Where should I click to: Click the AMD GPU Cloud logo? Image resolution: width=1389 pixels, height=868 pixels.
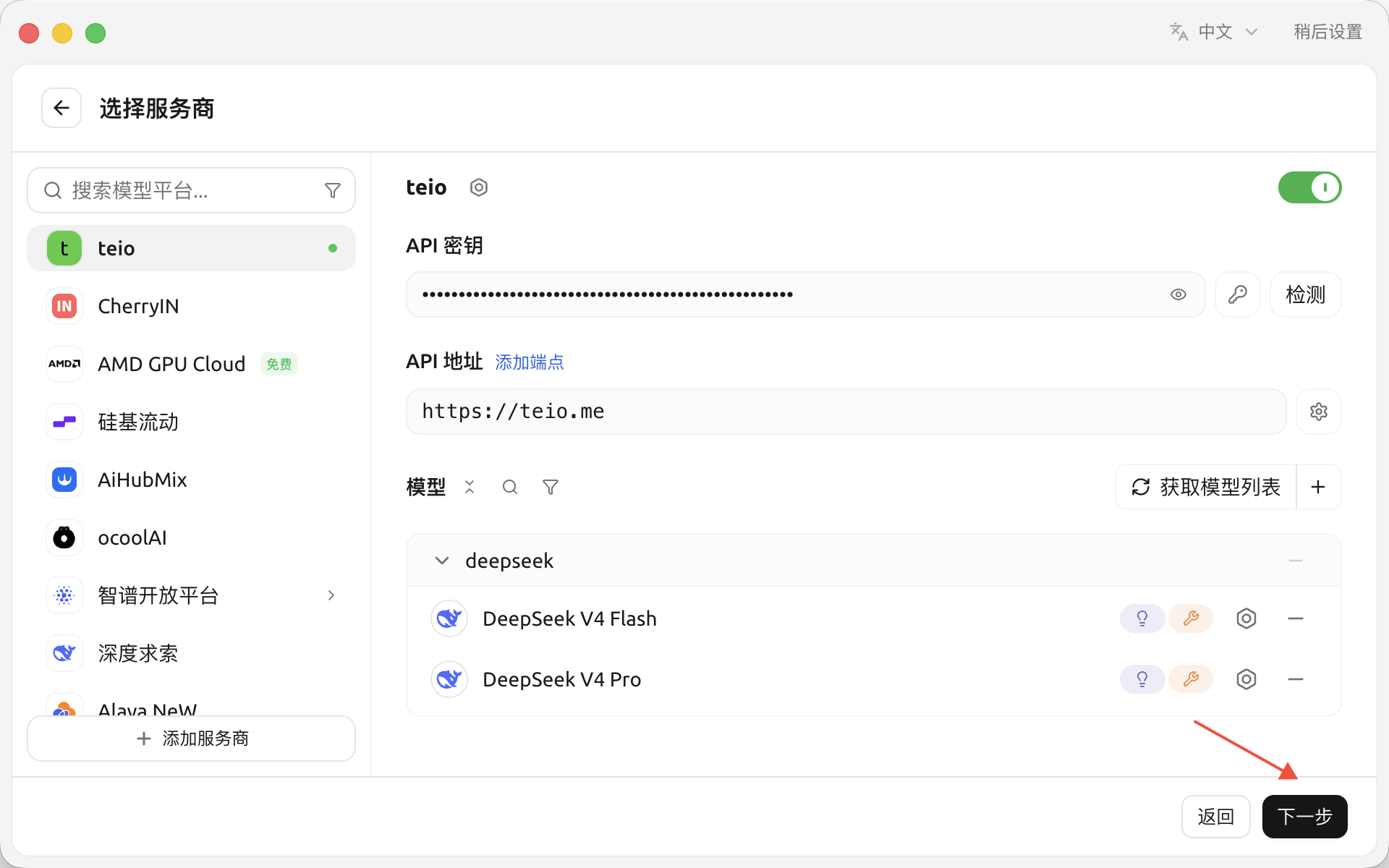click(64, 364)
